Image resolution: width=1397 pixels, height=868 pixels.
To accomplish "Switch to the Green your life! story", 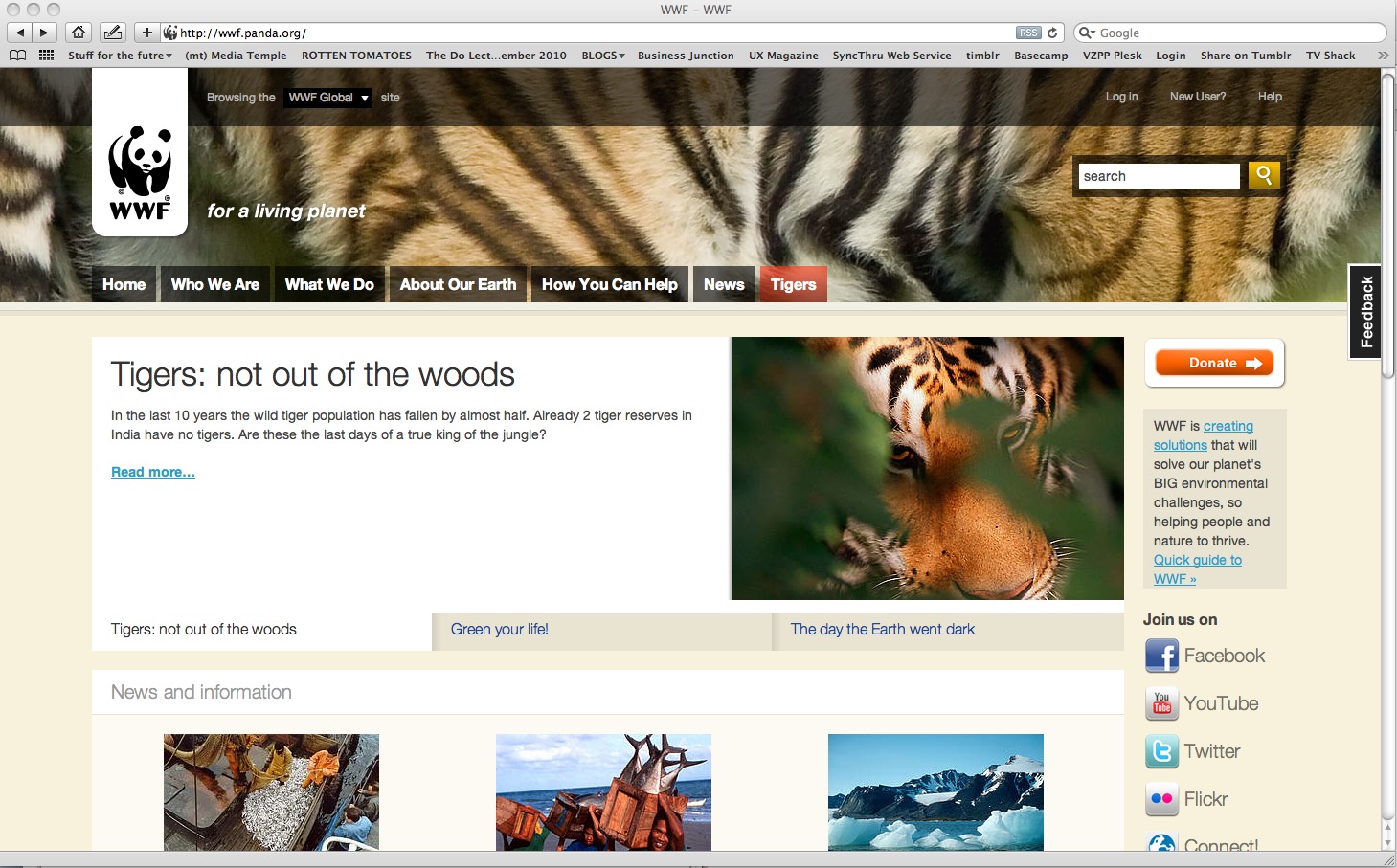I will (500, 630).
